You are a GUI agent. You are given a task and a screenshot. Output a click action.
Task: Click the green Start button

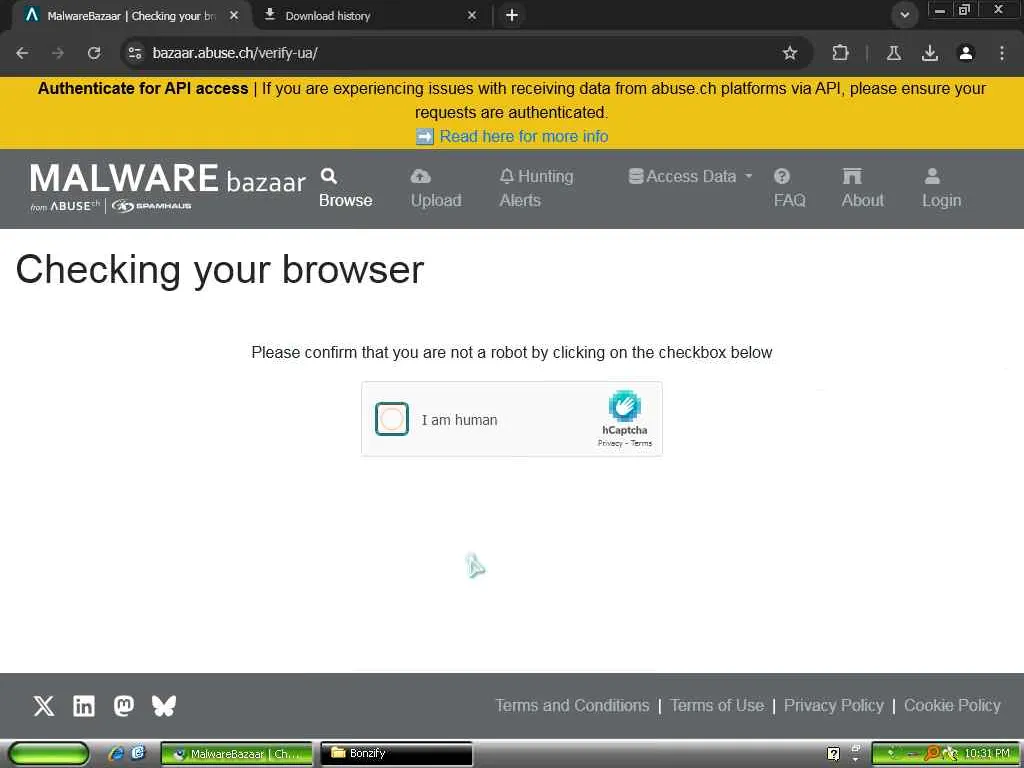coord(48,754)
